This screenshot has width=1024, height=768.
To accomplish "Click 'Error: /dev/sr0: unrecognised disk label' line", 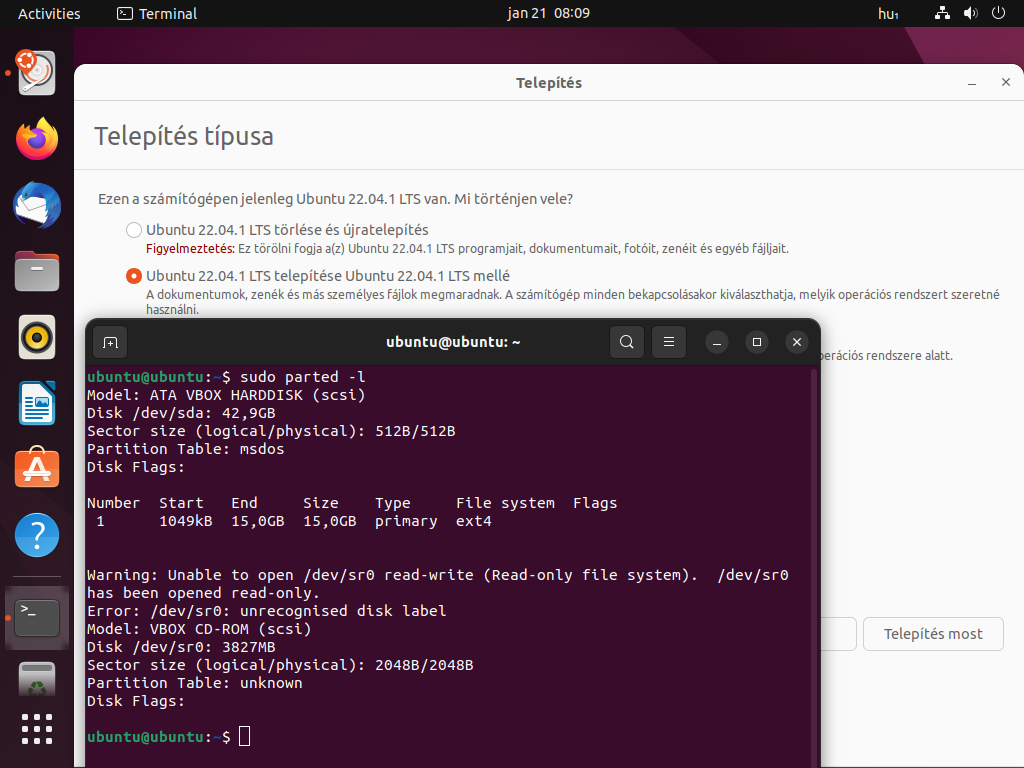I will pyautogui.click(x=266, y=611).
